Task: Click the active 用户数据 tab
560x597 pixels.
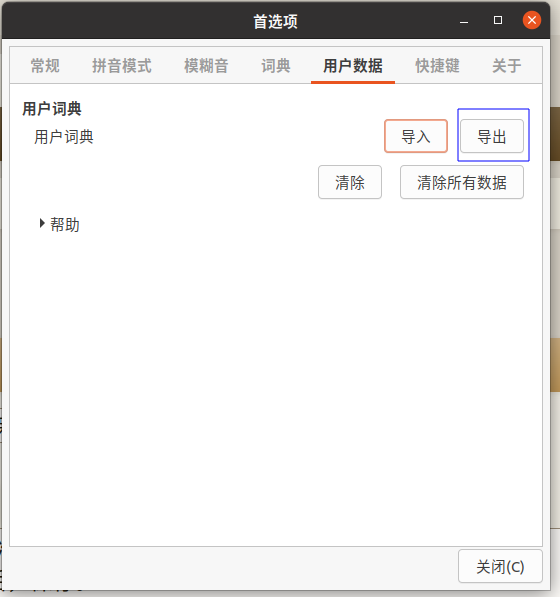Action: [x=353, y=65]
